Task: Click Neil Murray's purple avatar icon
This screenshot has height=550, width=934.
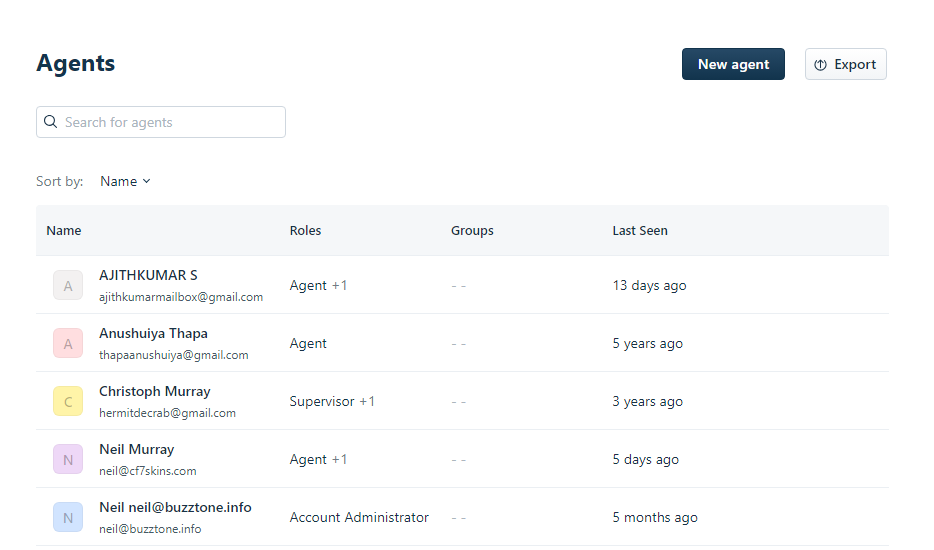Action: click(68, 459)
